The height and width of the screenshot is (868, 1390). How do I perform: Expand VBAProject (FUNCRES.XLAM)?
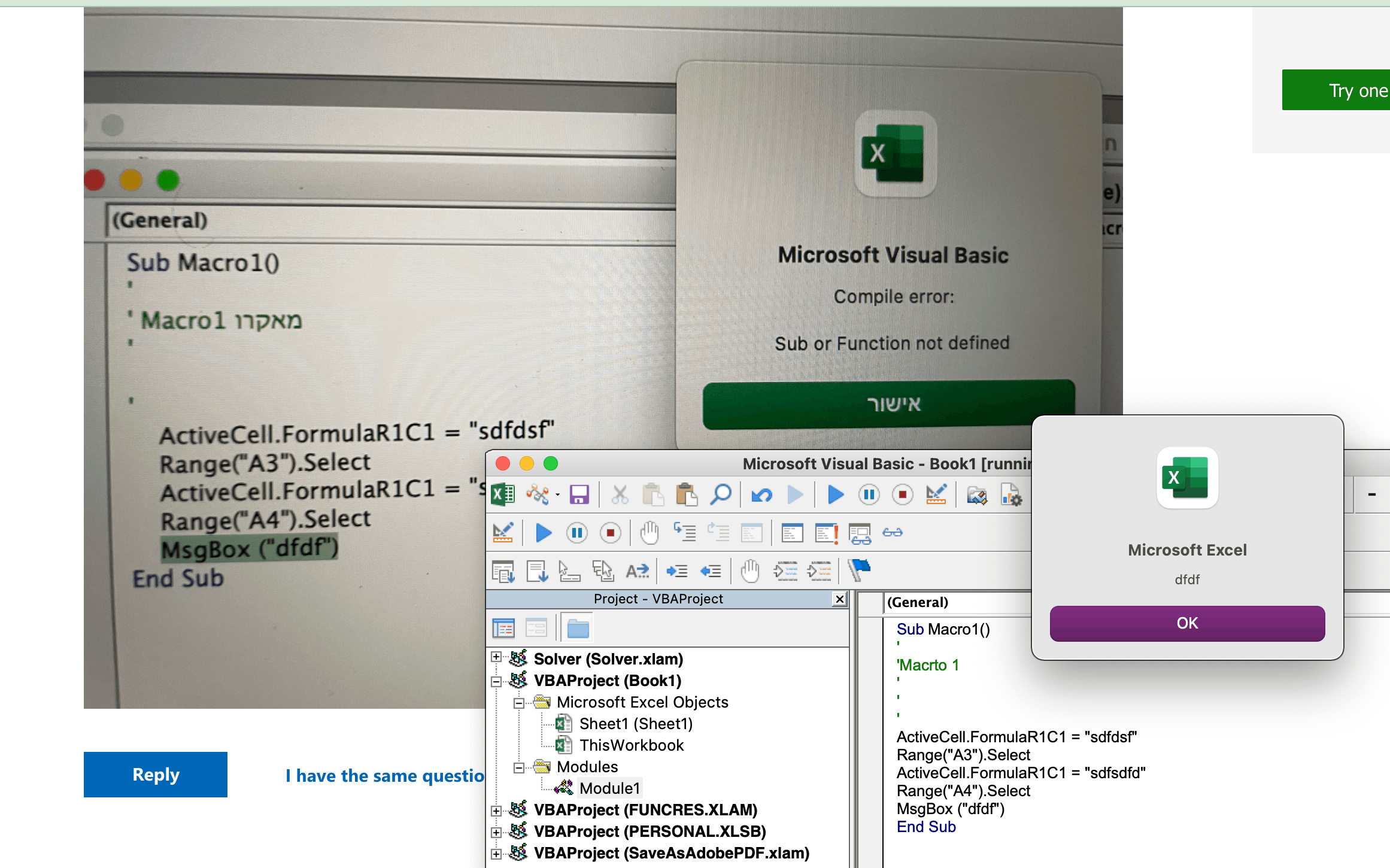click(496, 811)
